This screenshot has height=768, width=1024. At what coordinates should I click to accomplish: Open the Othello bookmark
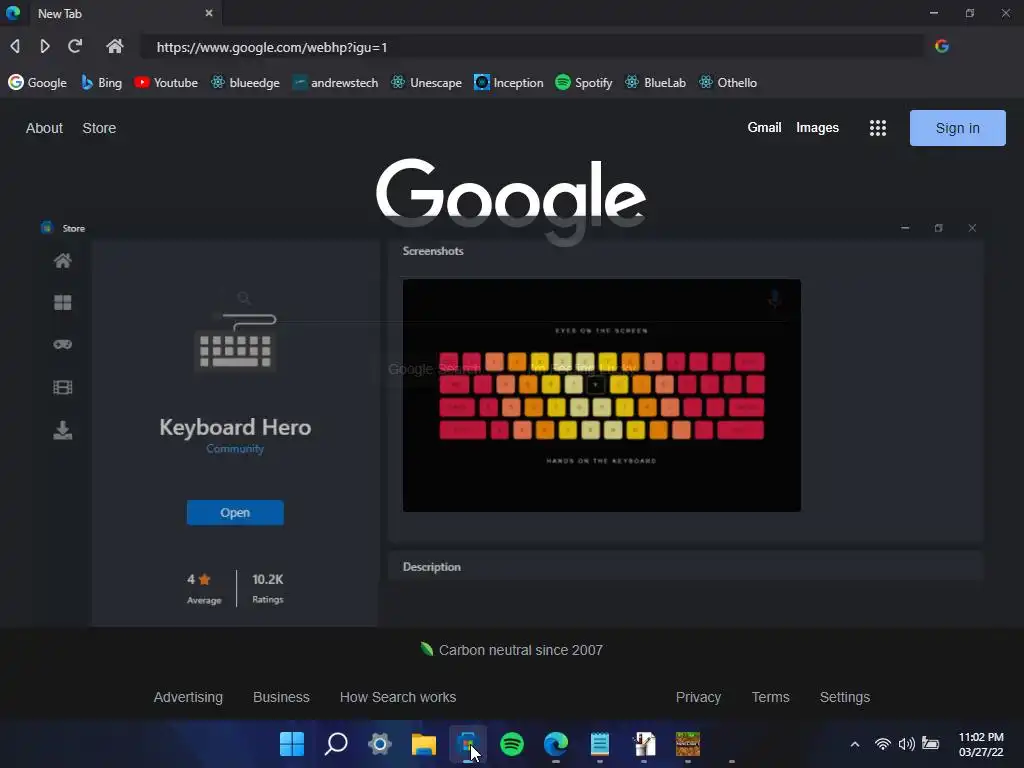coord(728,82)
